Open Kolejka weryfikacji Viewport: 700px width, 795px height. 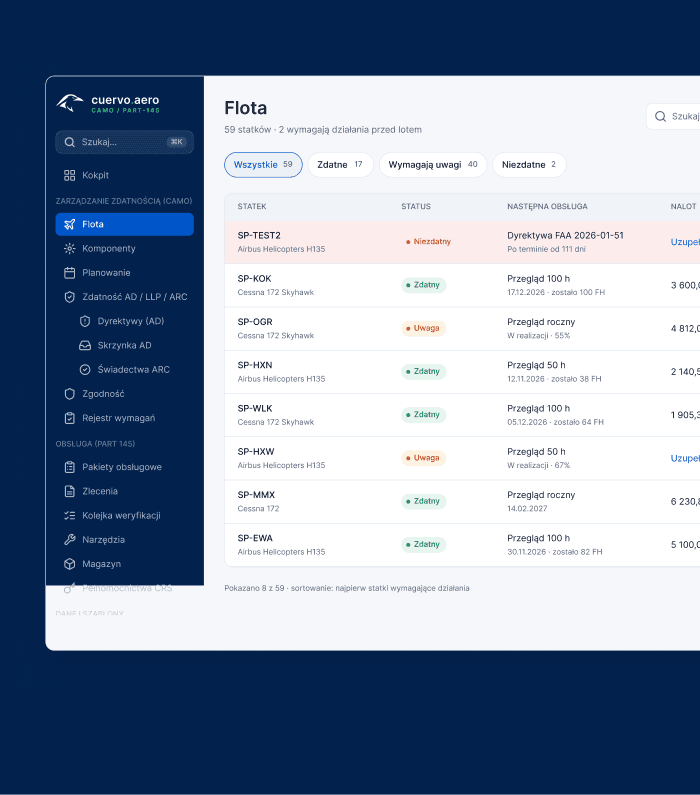(x=125, y=516)
